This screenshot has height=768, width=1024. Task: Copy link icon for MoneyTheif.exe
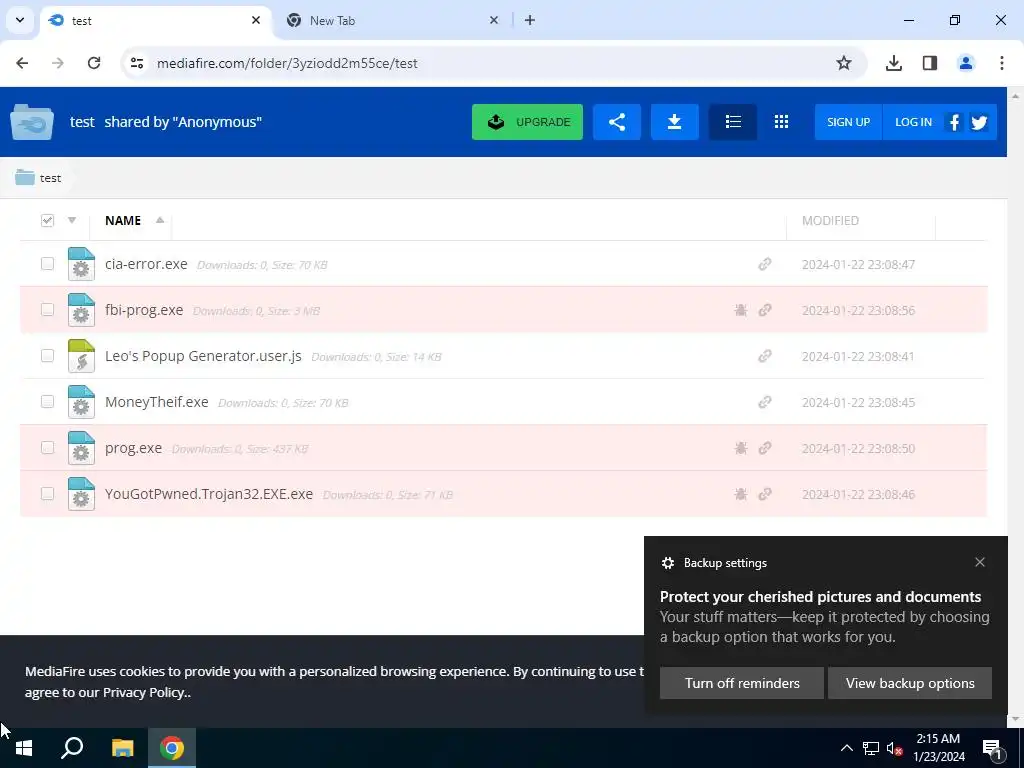coord(765,402)
